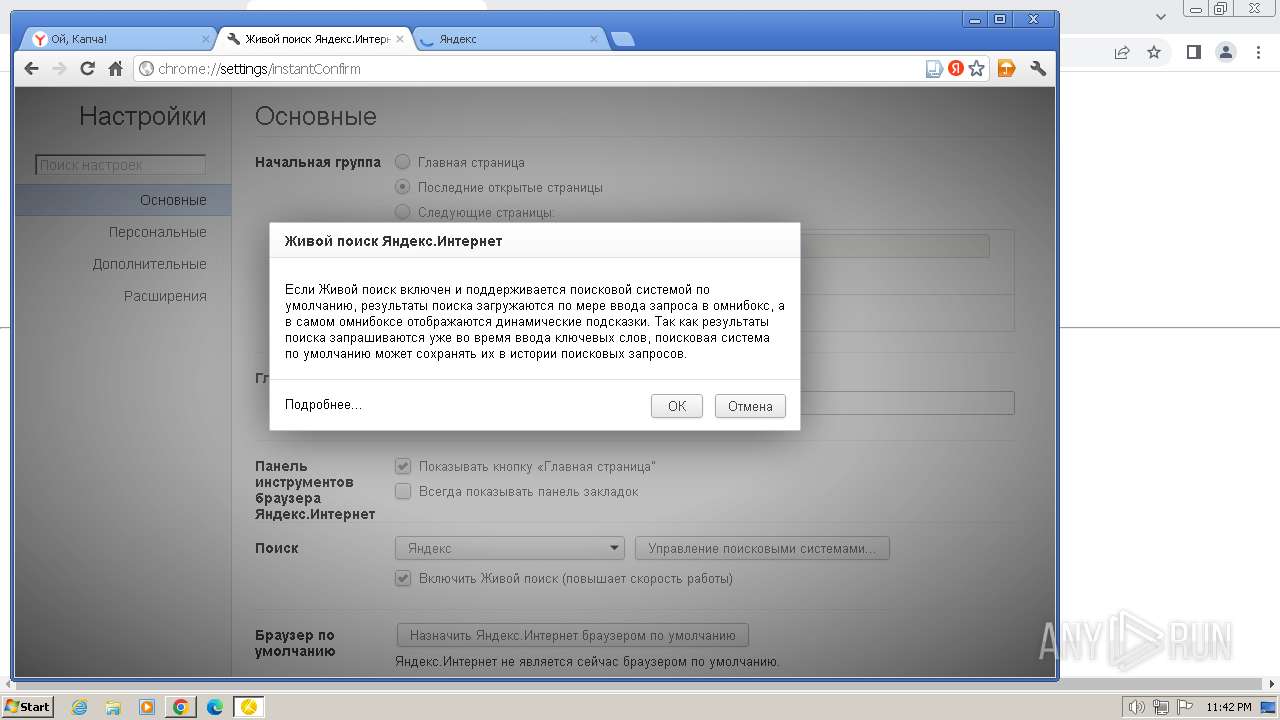Image resolution: width=1280 pixels, height=720 pixels.
Task: Open the media player taskbar icon
Action: click(147, 707)
